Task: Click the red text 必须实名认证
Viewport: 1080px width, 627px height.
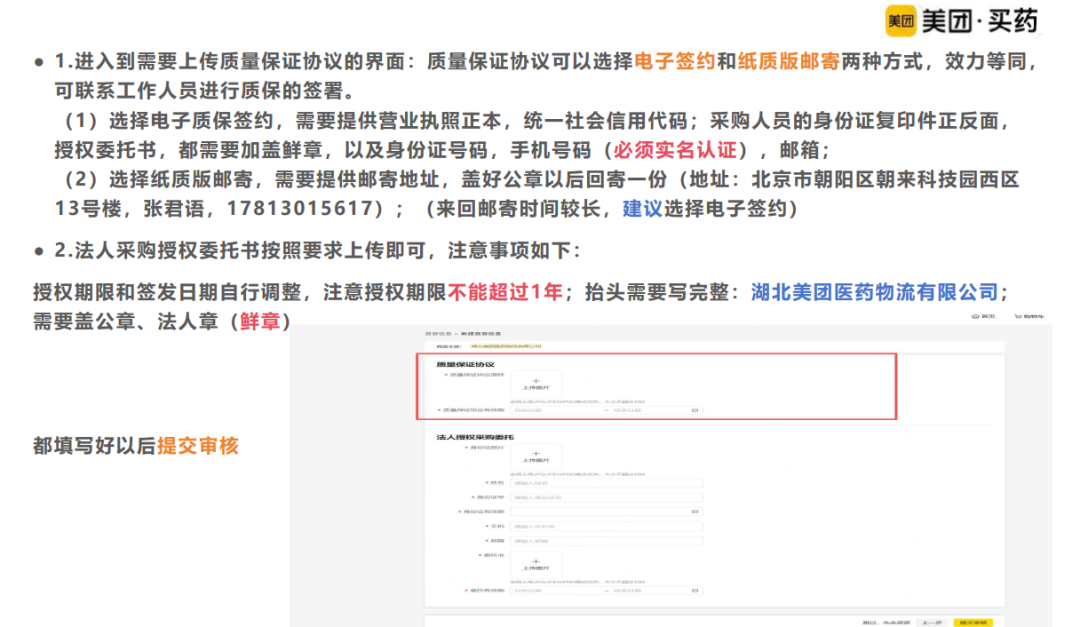Action: (675, 150)
